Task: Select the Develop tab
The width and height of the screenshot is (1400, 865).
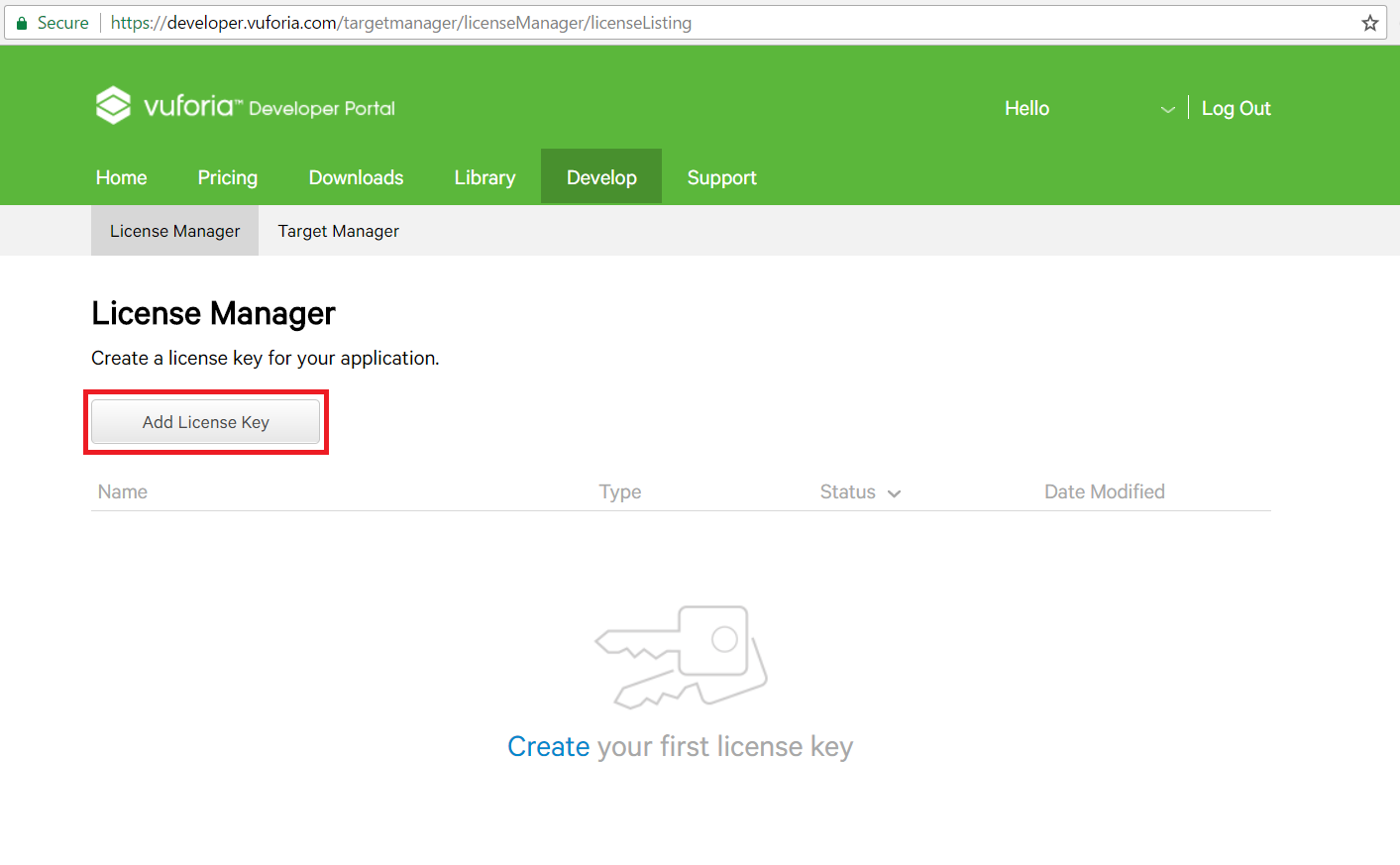Action: 601,176
